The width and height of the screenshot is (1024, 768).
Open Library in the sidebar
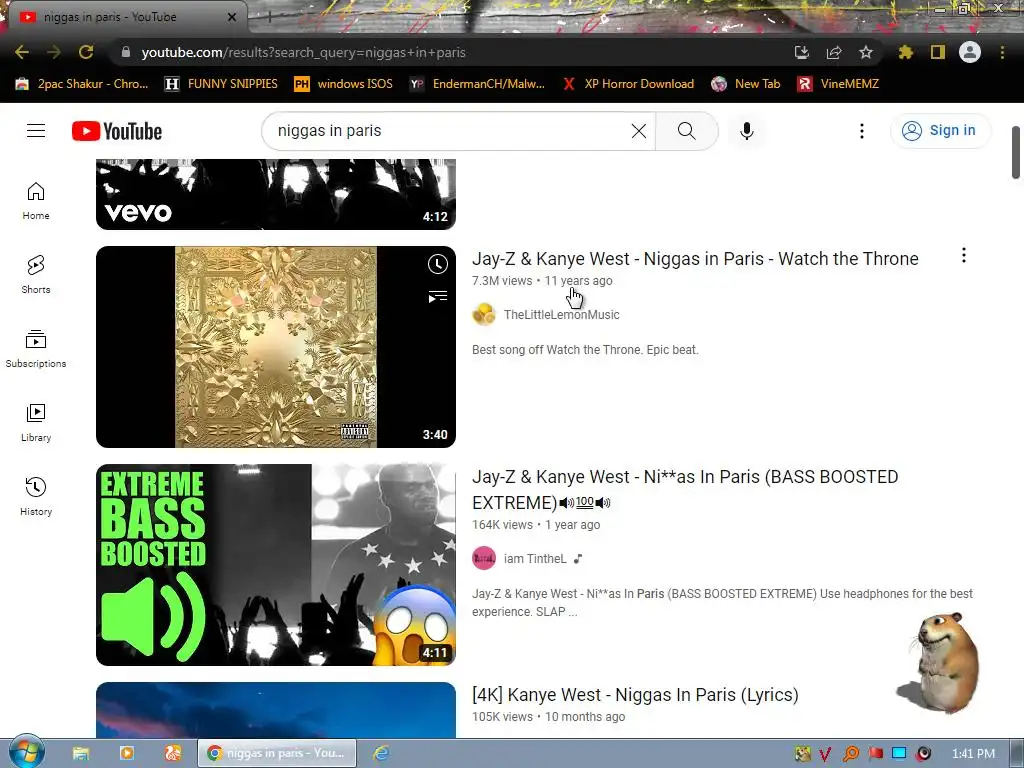pyautogui.click(x=36, y=423)
